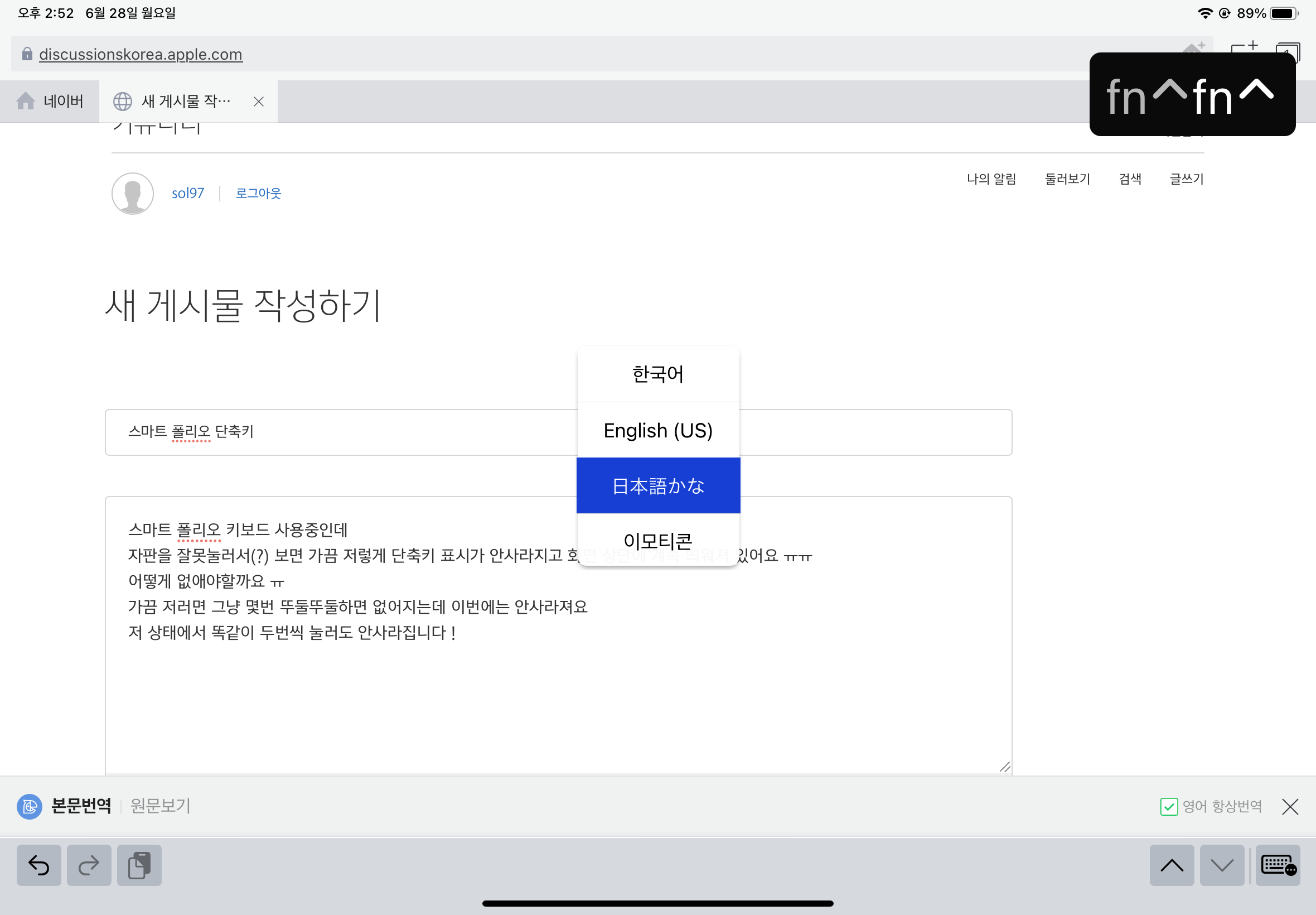Tap the up chevron above the keyboard icon
The image size is (1316, 915).
pos(1172,865)
